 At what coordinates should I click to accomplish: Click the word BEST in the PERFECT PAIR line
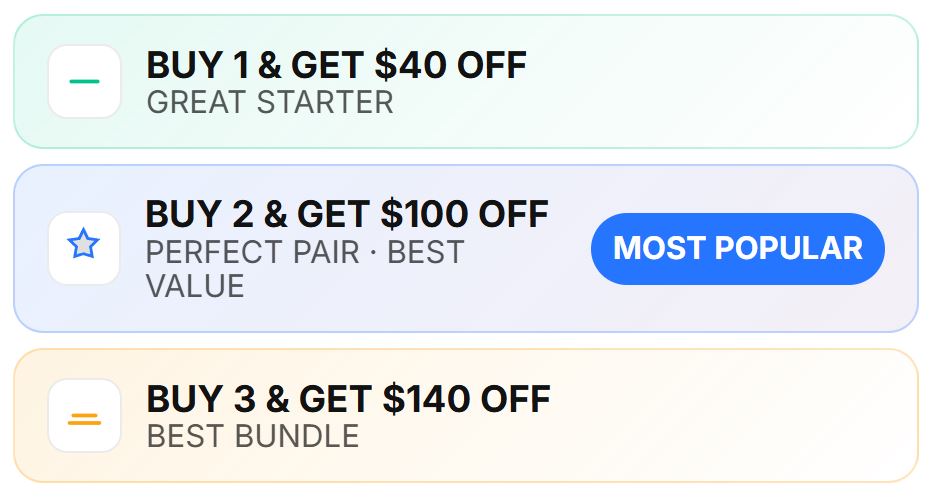pos(425,252)
